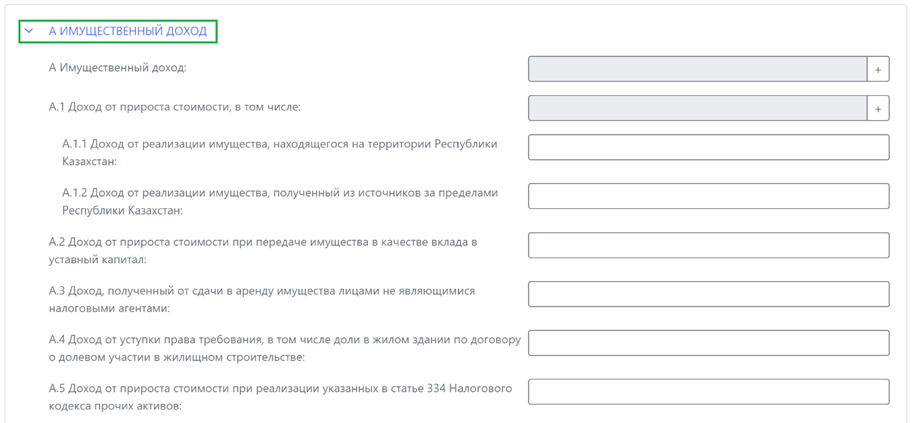Activate the А.4 уступка права требования input

(x=708, y=343)
